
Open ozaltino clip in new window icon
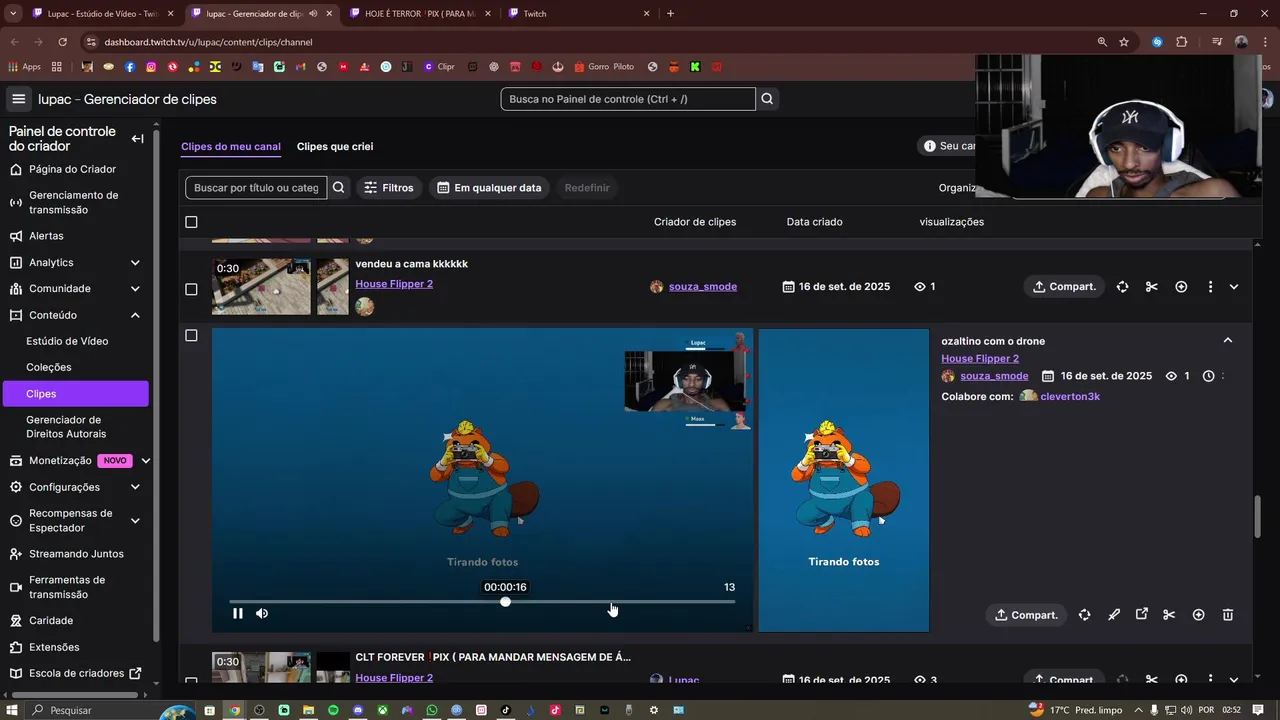(1141, 615)
